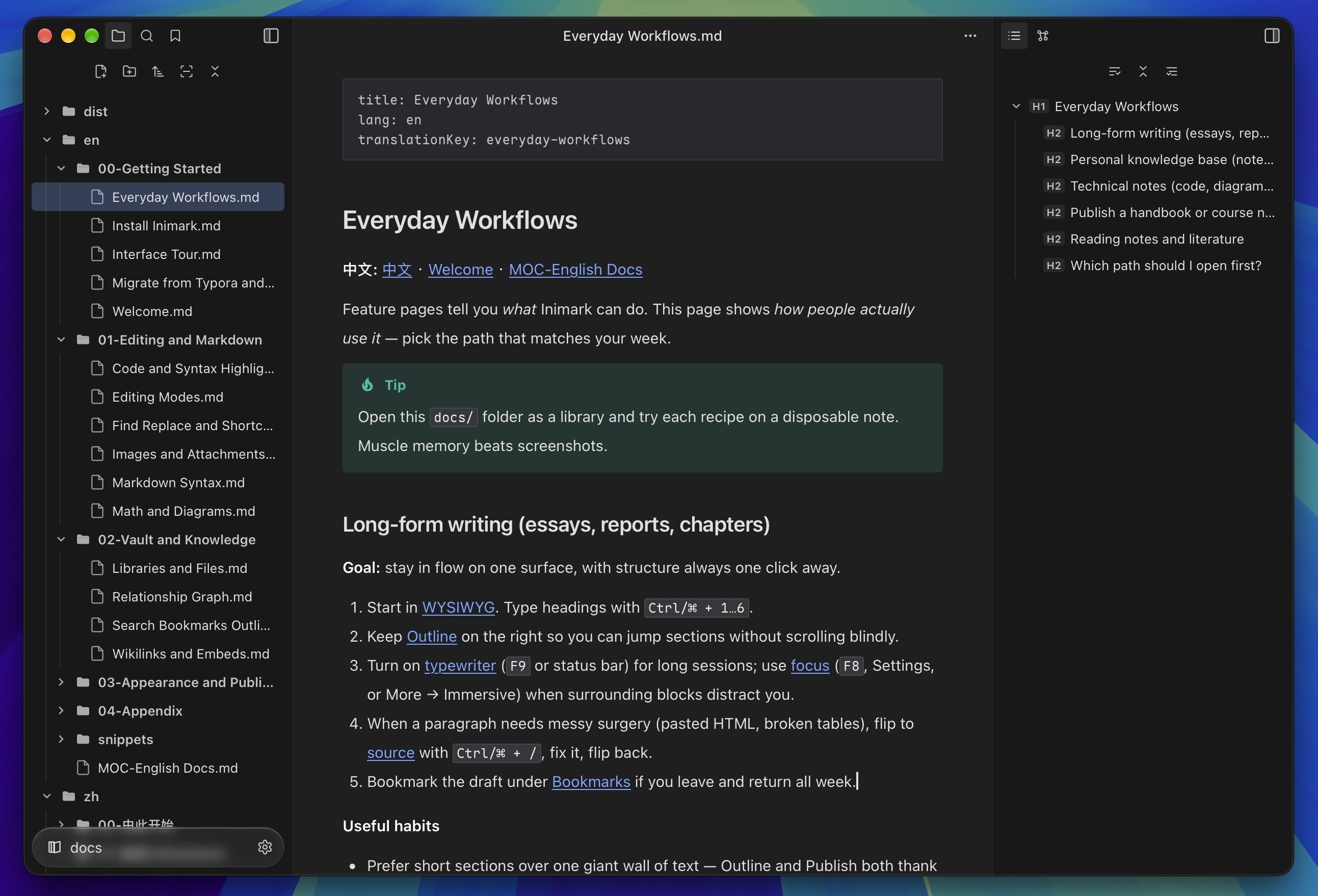Switch to the Relationship Graph panel tab

(1043, 36)
